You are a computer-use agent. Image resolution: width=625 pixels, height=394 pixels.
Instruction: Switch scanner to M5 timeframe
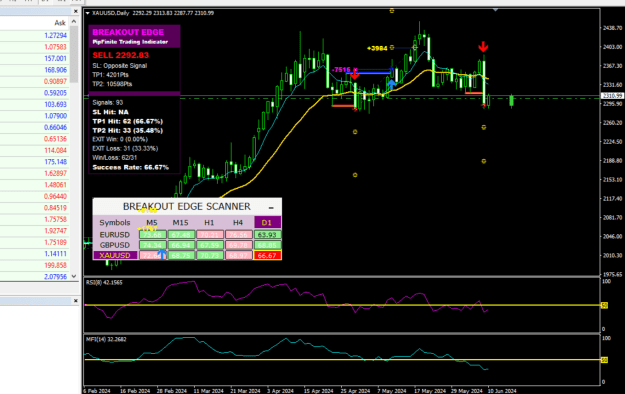(152, 223)
